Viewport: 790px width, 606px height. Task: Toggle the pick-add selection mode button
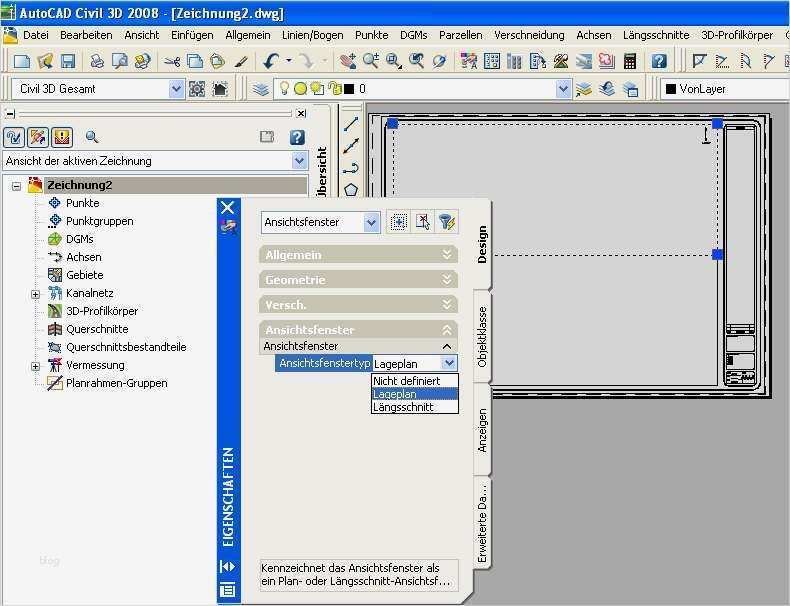(399, 222)
